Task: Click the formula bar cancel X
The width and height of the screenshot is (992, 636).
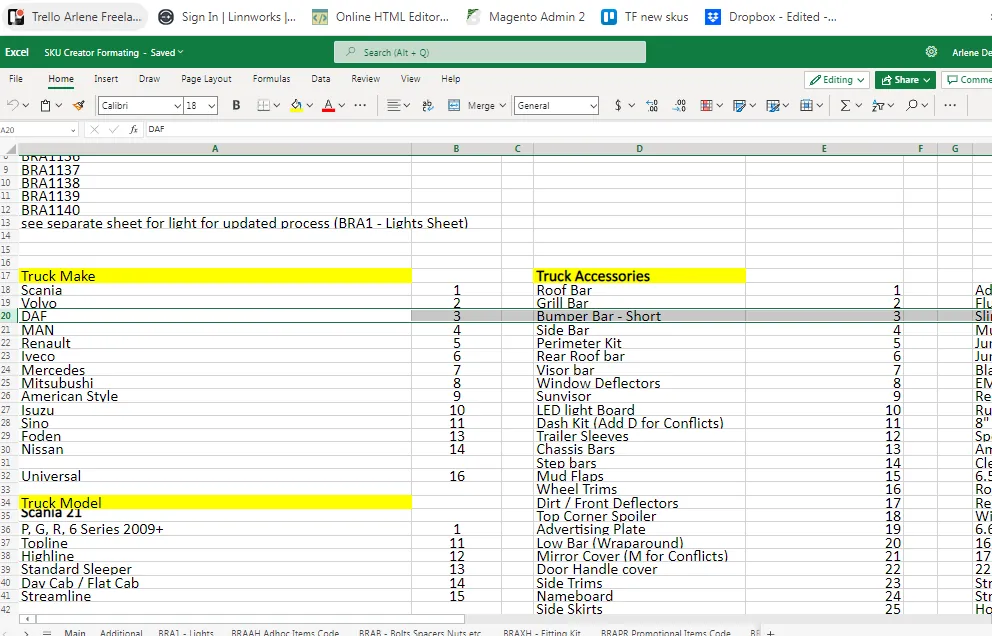Action: click(x=94, y=129)
